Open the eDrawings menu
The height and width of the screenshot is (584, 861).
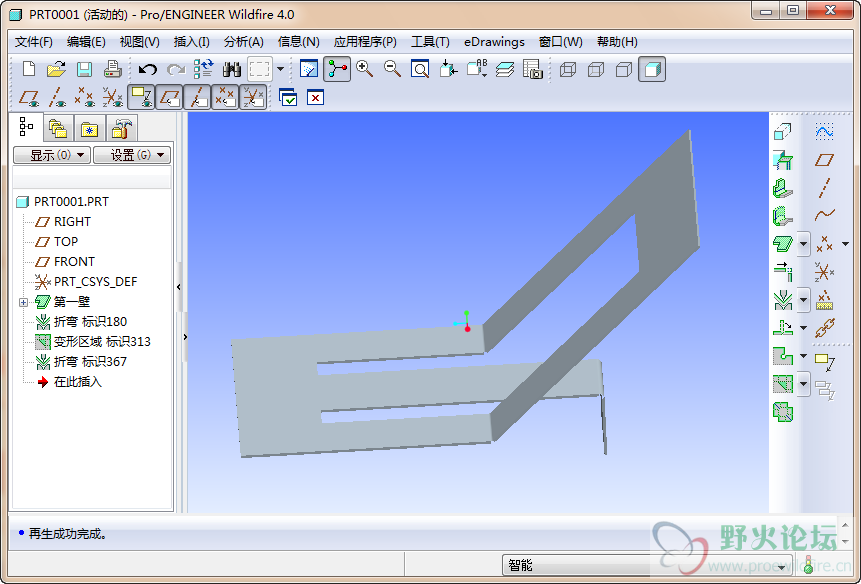[x=494, y=42]
